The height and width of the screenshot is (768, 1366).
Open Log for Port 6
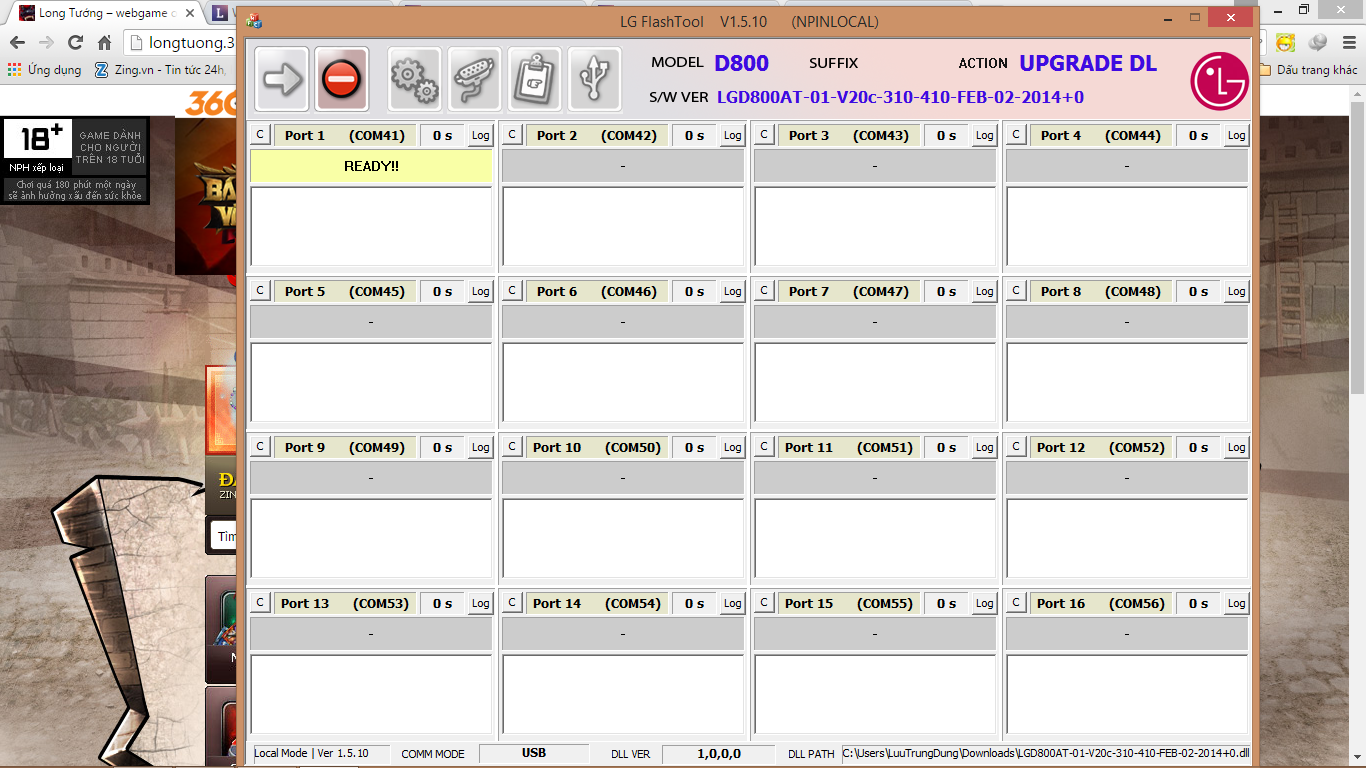point(733,292)
